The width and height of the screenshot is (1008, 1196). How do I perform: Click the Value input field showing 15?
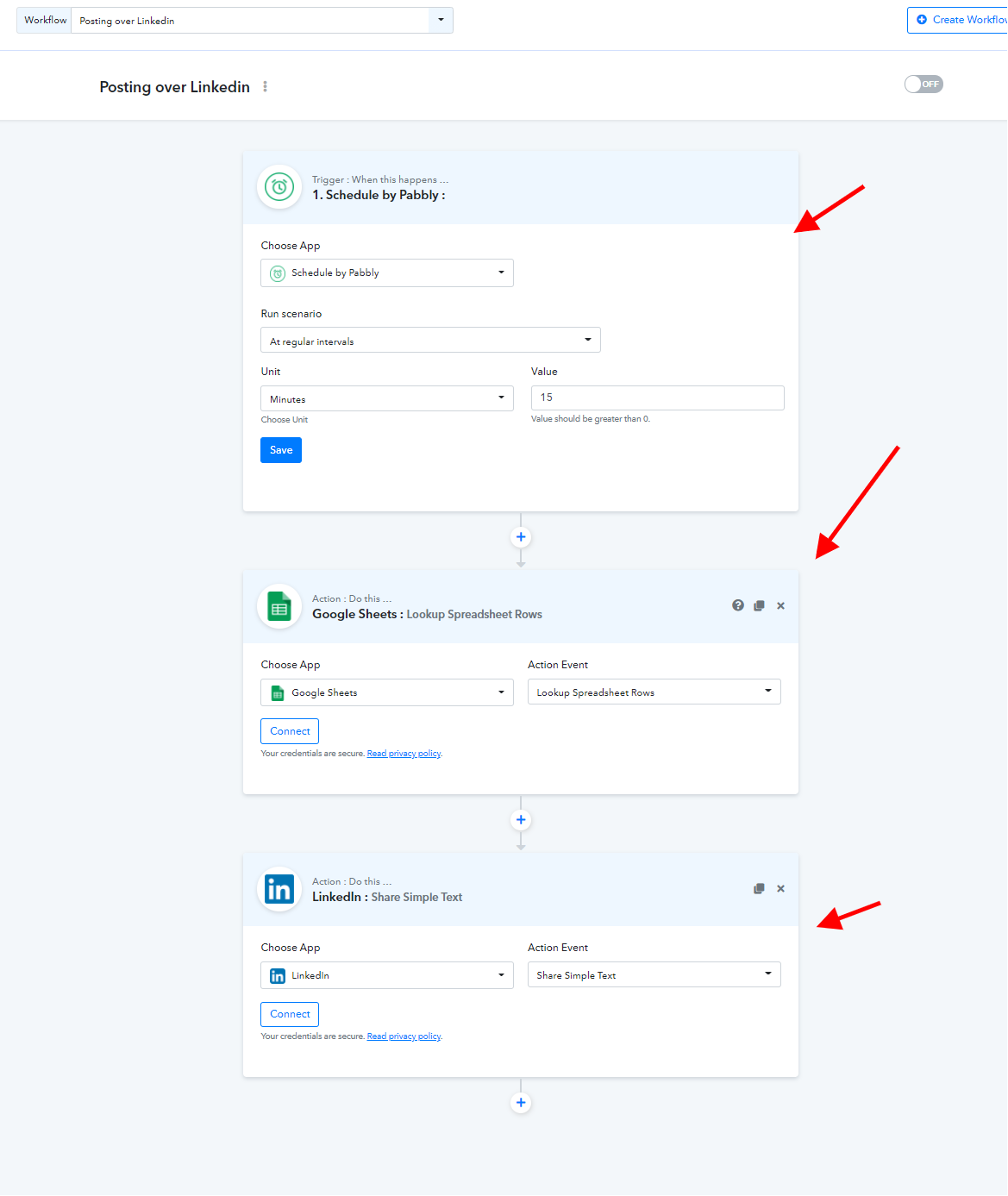click(658, 398)
